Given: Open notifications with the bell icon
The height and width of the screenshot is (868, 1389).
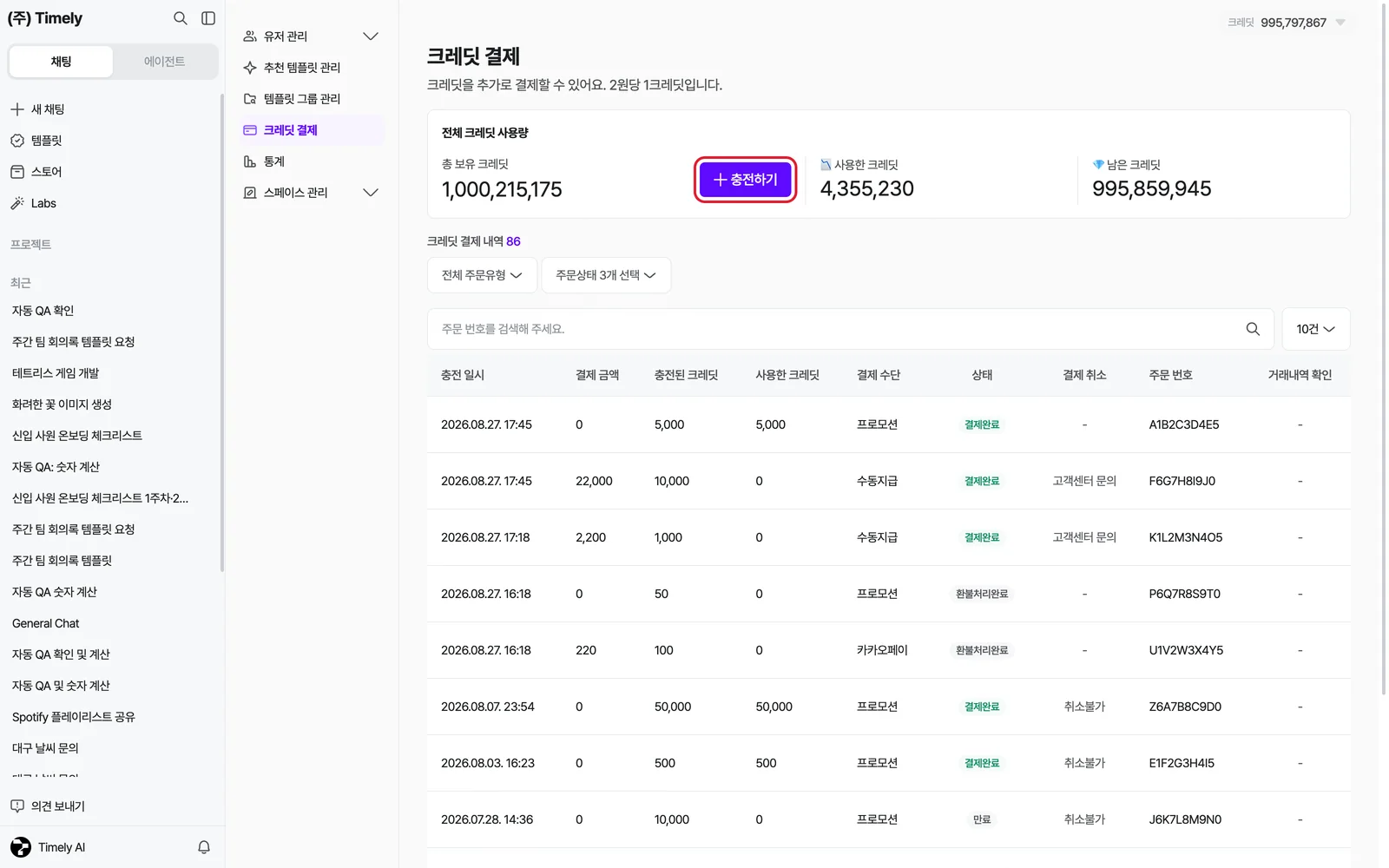Looking at the screenshot, I should 204,847.
